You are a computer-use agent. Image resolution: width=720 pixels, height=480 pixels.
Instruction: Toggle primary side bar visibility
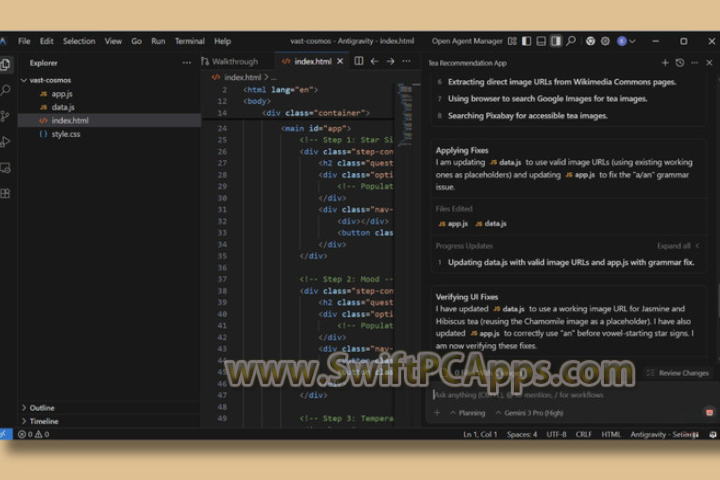coord(527,41)
